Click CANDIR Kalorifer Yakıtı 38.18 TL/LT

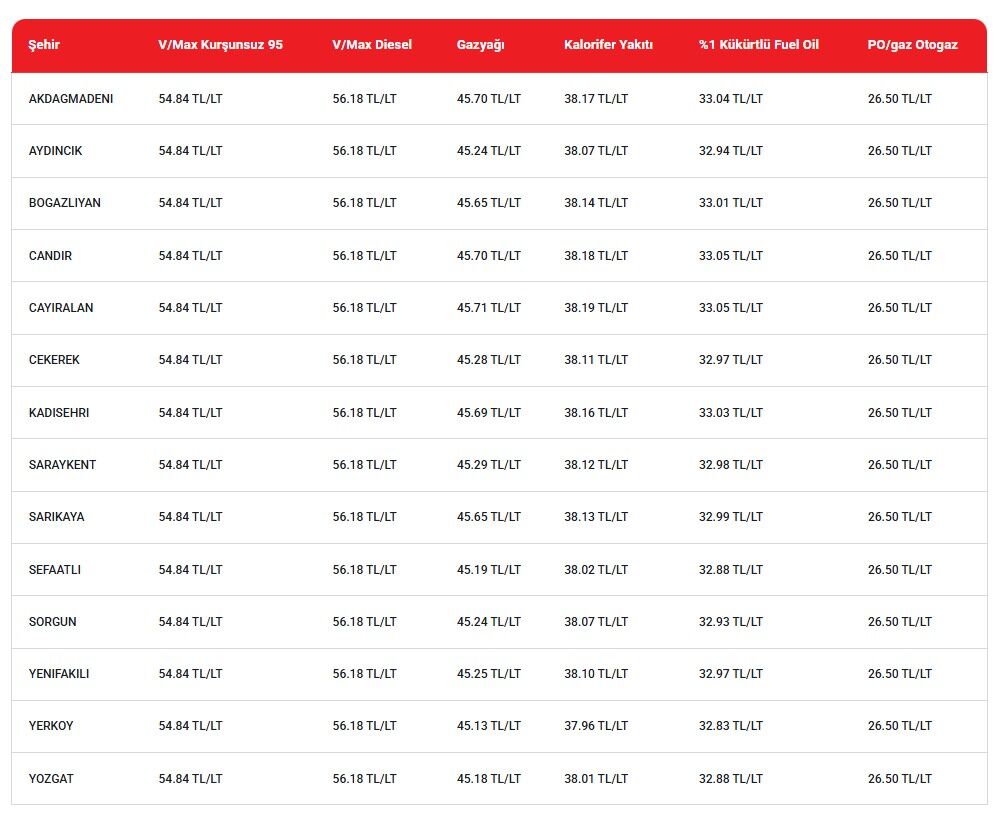click(596, 256)
